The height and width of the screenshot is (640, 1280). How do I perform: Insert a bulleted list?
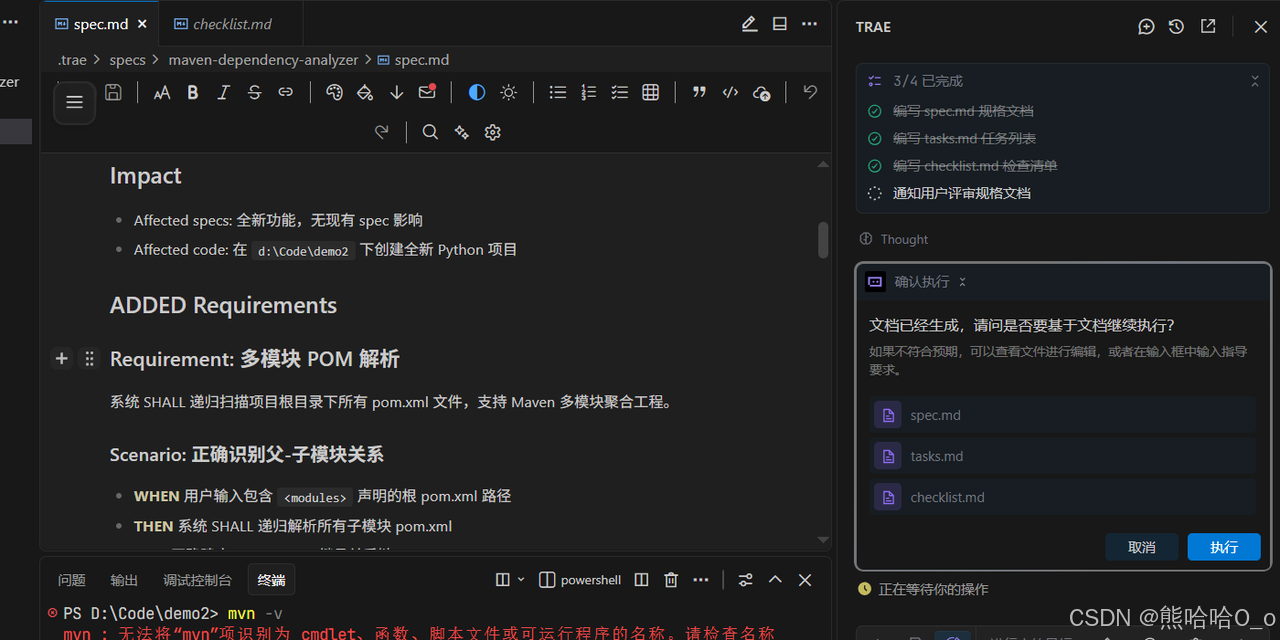[x=558, y=92]
